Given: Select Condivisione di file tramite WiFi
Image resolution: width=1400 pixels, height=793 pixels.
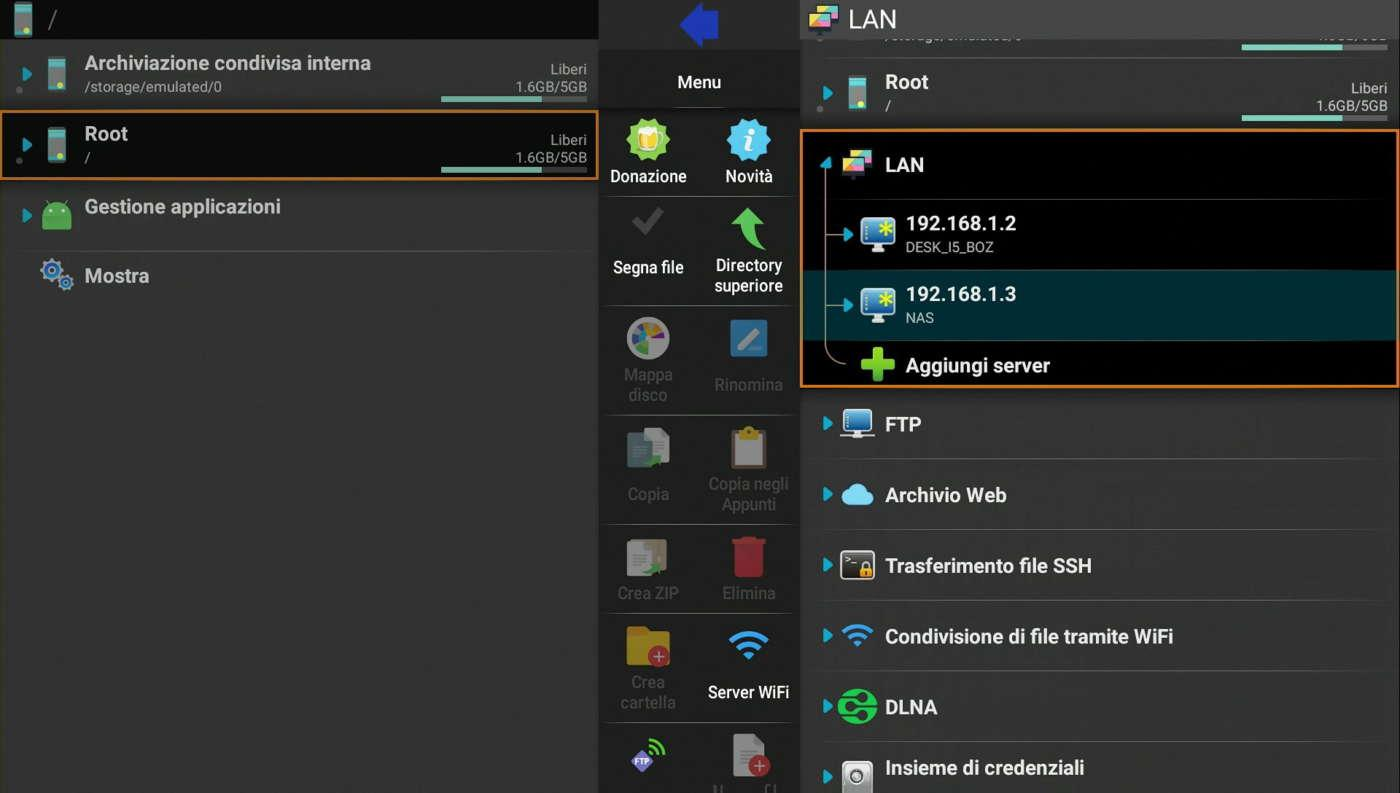Looking at the screenshot, I should 1099,636.
